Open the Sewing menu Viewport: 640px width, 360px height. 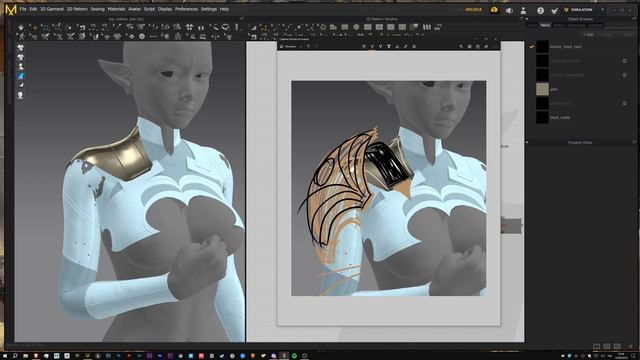(x=98, y=9)
